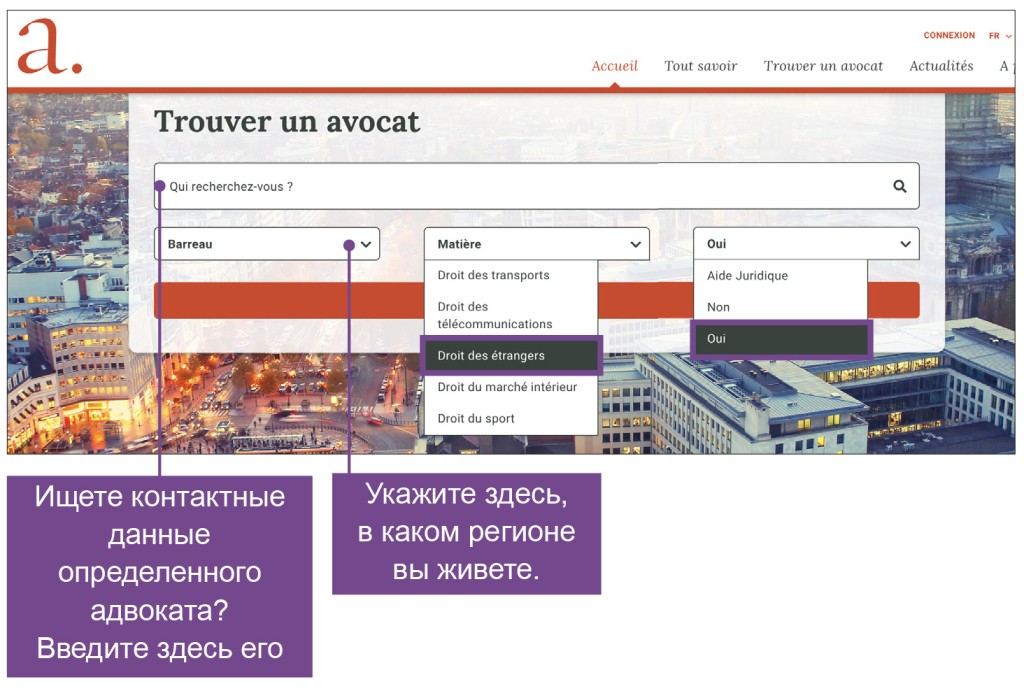Go to the Actualités page
This screenshot has width=1024, height=691.
(x=940, y=65)
